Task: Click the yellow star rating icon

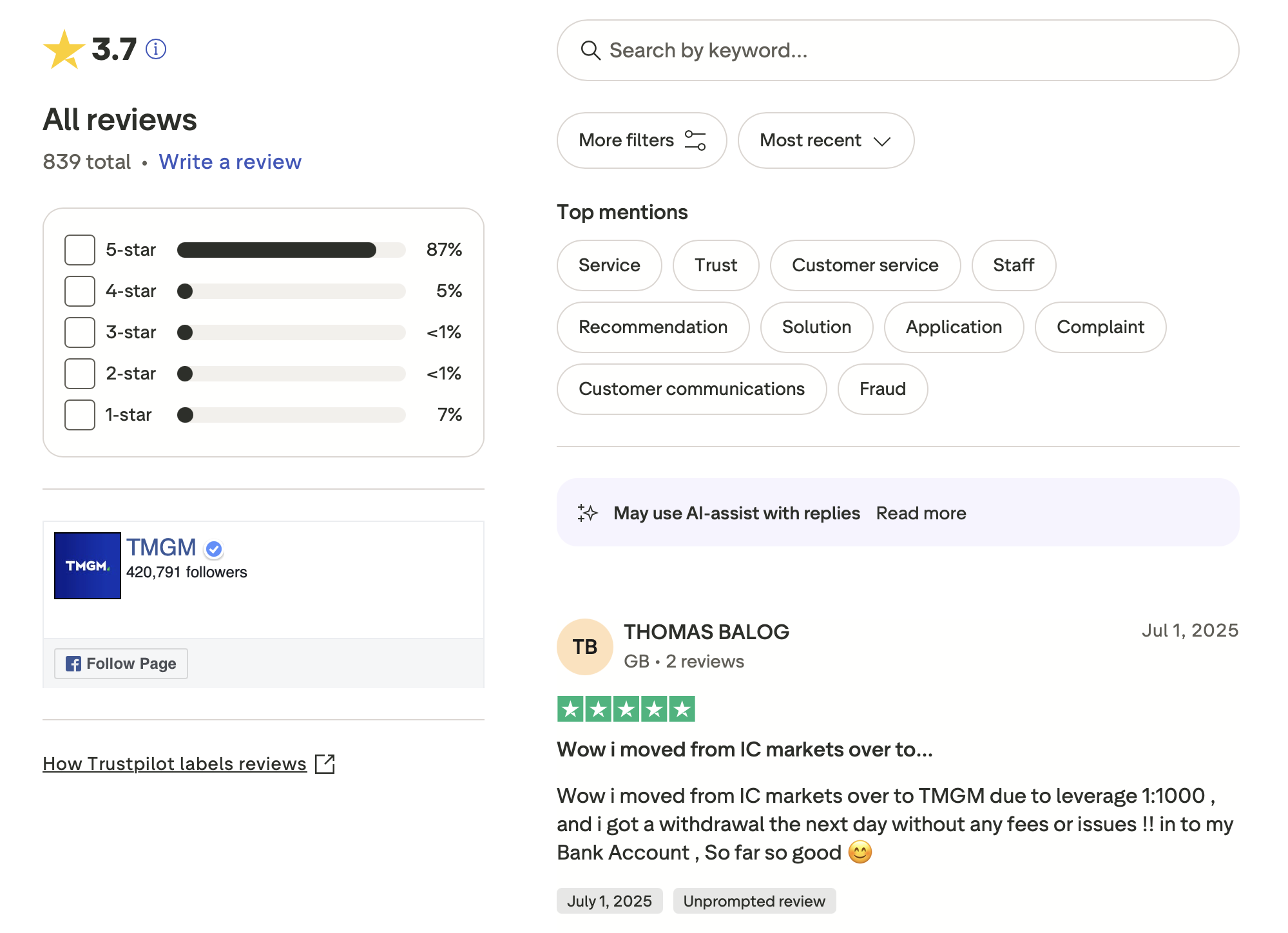Action: click(64, 50)
